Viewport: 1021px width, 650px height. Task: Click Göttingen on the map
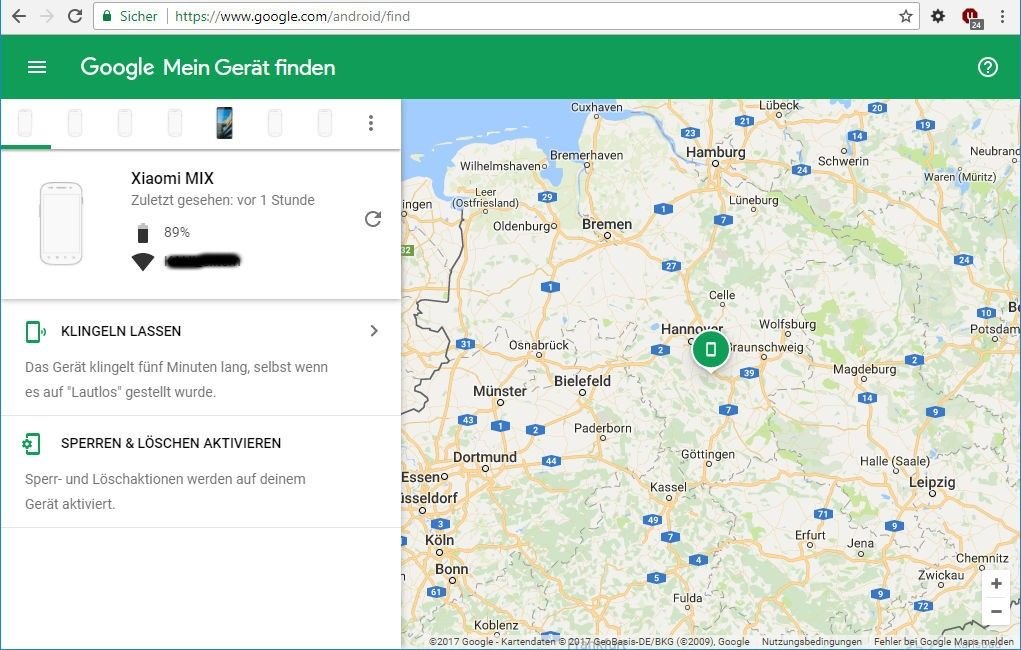click(x=708, y=455)
